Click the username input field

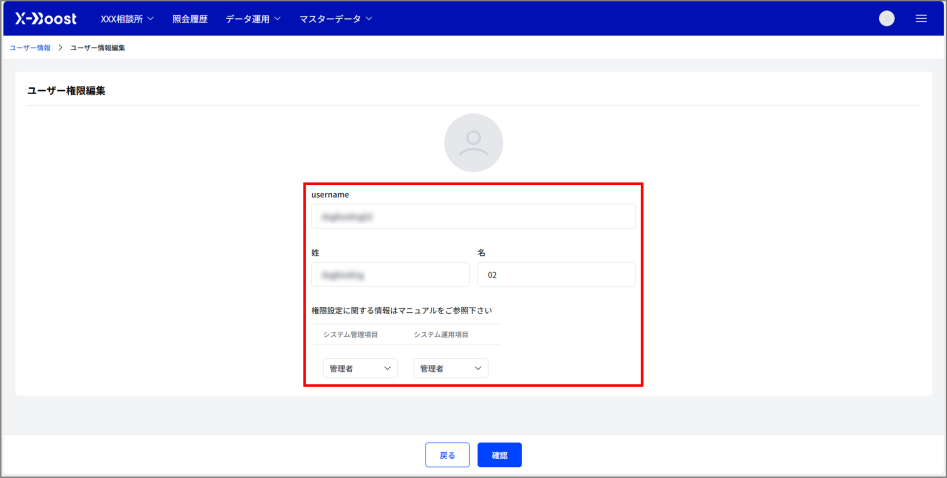point(474,216)
